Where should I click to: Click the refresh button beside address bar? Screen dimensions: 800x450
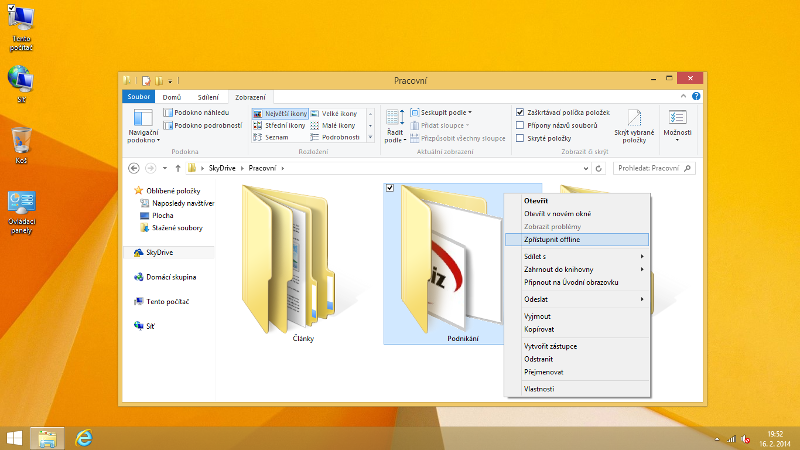click(598, 168)
